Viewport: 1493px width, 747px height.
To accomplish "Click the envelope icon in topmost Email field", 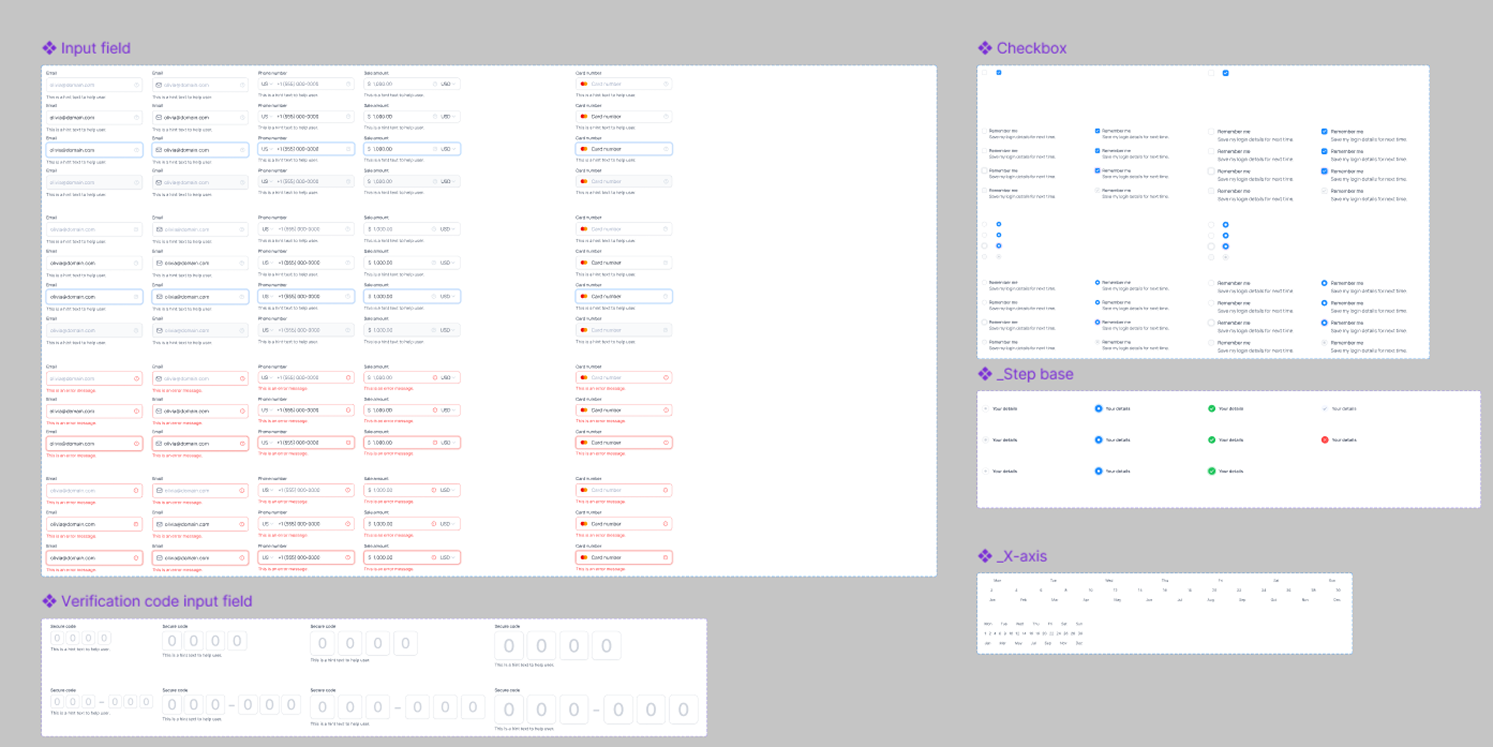I will coord(159,85).
